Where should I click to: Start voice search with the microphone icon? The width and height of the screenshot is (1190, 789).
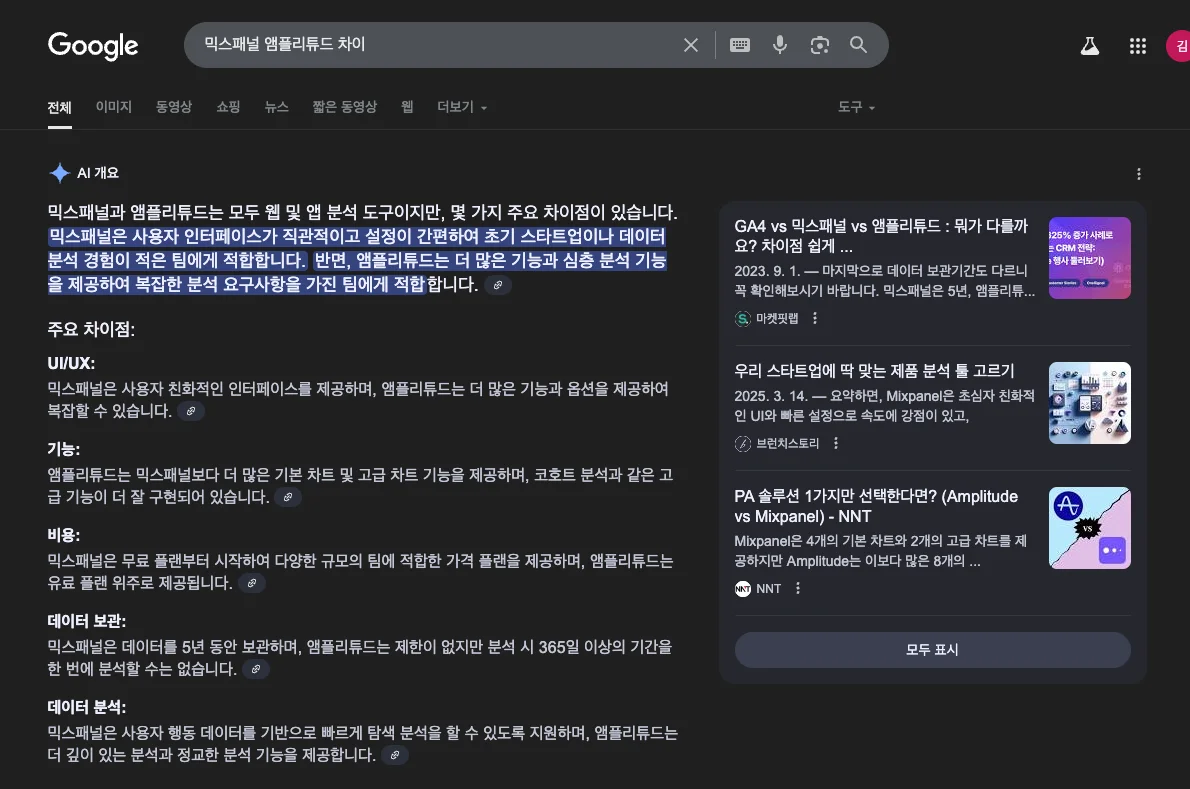click(x=779, y=45)
